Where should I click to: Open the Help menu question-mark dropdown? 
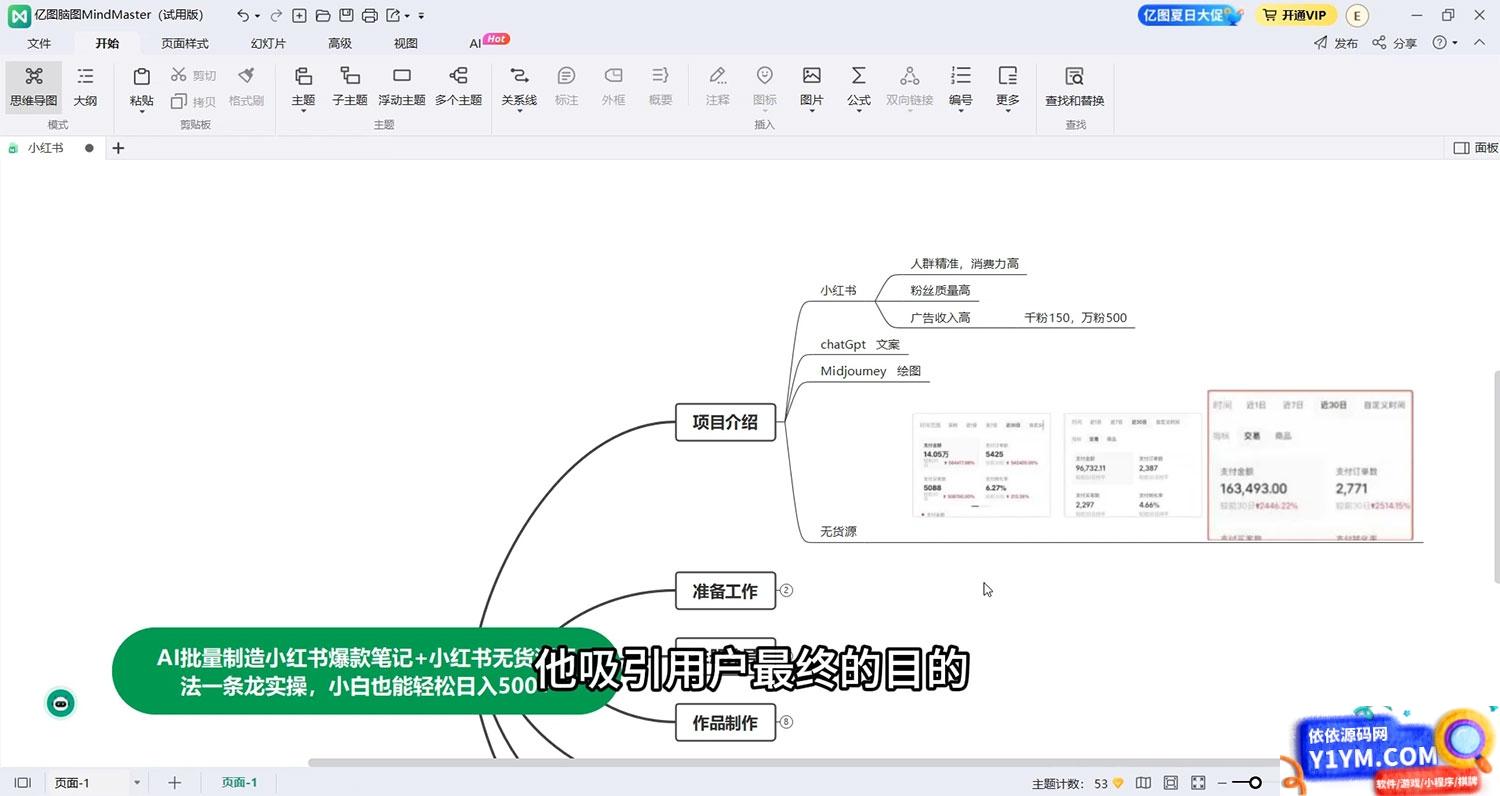(1445, 43)
